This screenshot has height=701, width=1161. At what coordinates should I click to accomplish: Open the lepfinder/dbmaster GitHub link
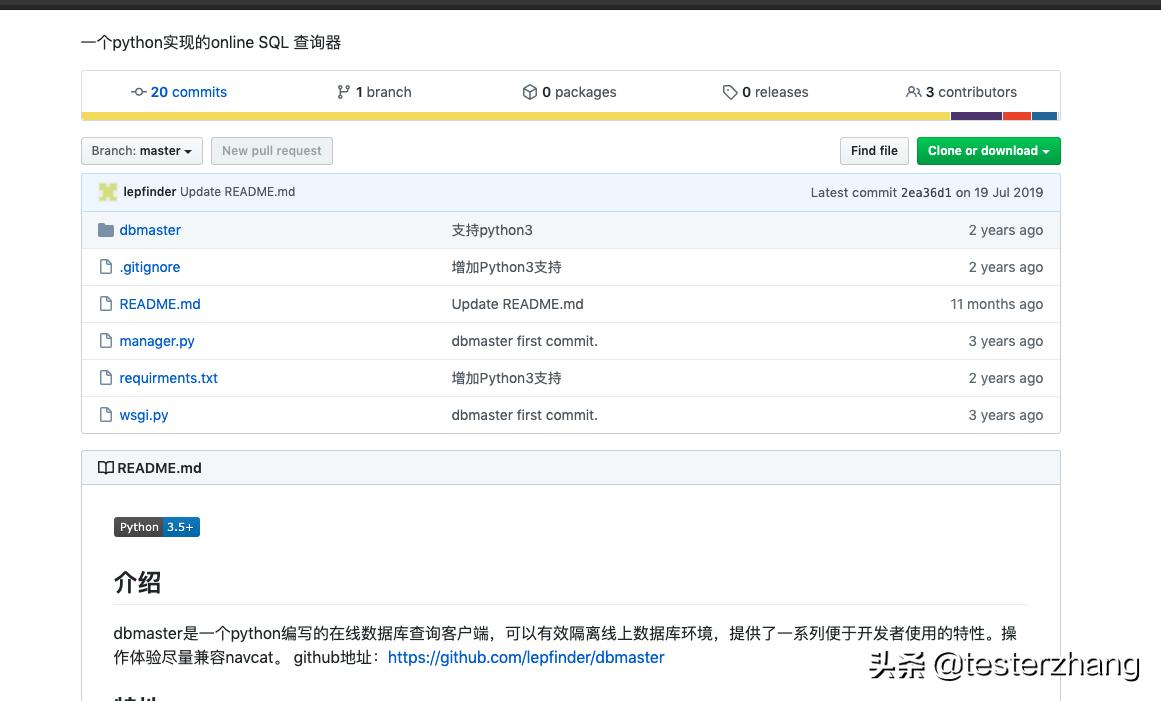click(x=526, y=657)
